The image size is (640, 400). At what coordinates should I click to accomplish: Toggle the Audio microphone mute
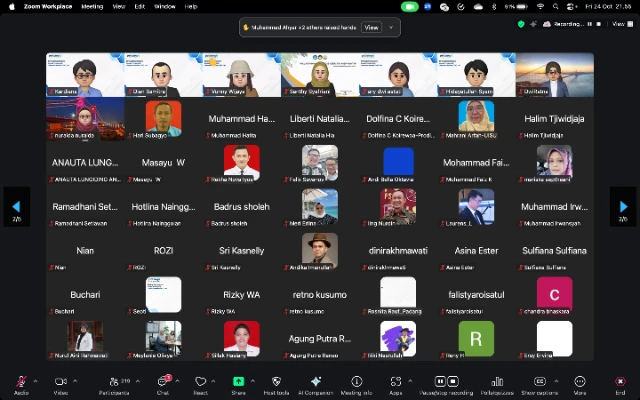coord(20,381)
